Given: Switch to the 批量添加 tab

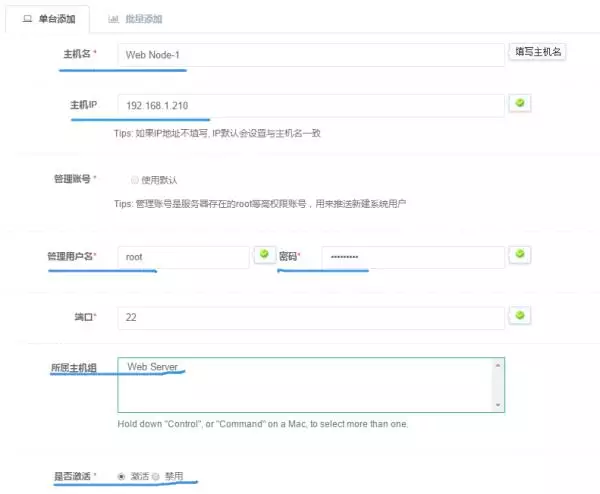Looking at the screenshot, I should tap(135, 19).
